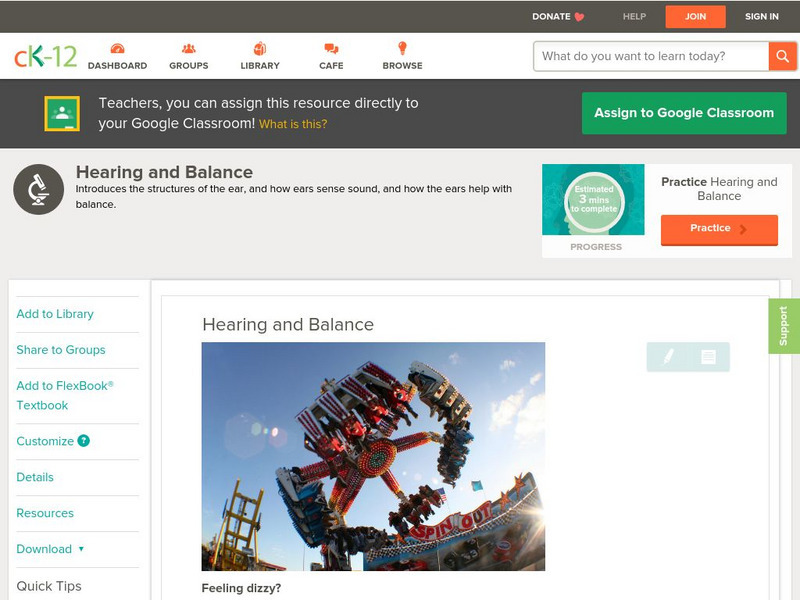Click the CK-12 logo
This screenshot has width=800, height=600.
point(45,56)
